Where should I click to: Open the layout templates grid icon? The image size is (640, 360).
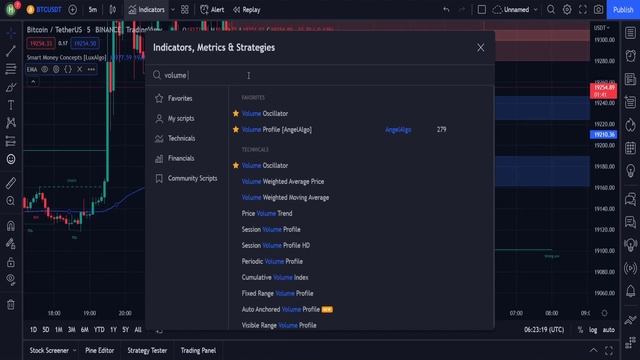184,10
